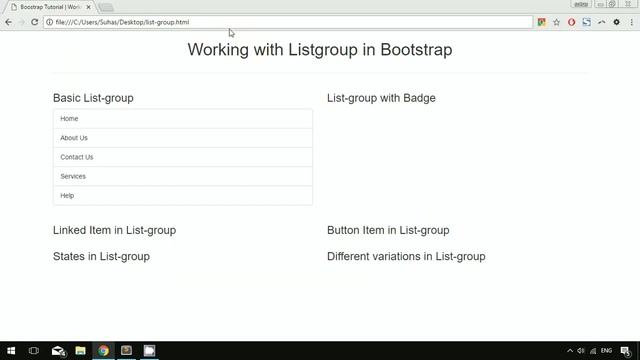The width and height of the screenshot is (640, 360).
Task: Click the Linked Item in List-group heading
Action: [114, 230]
